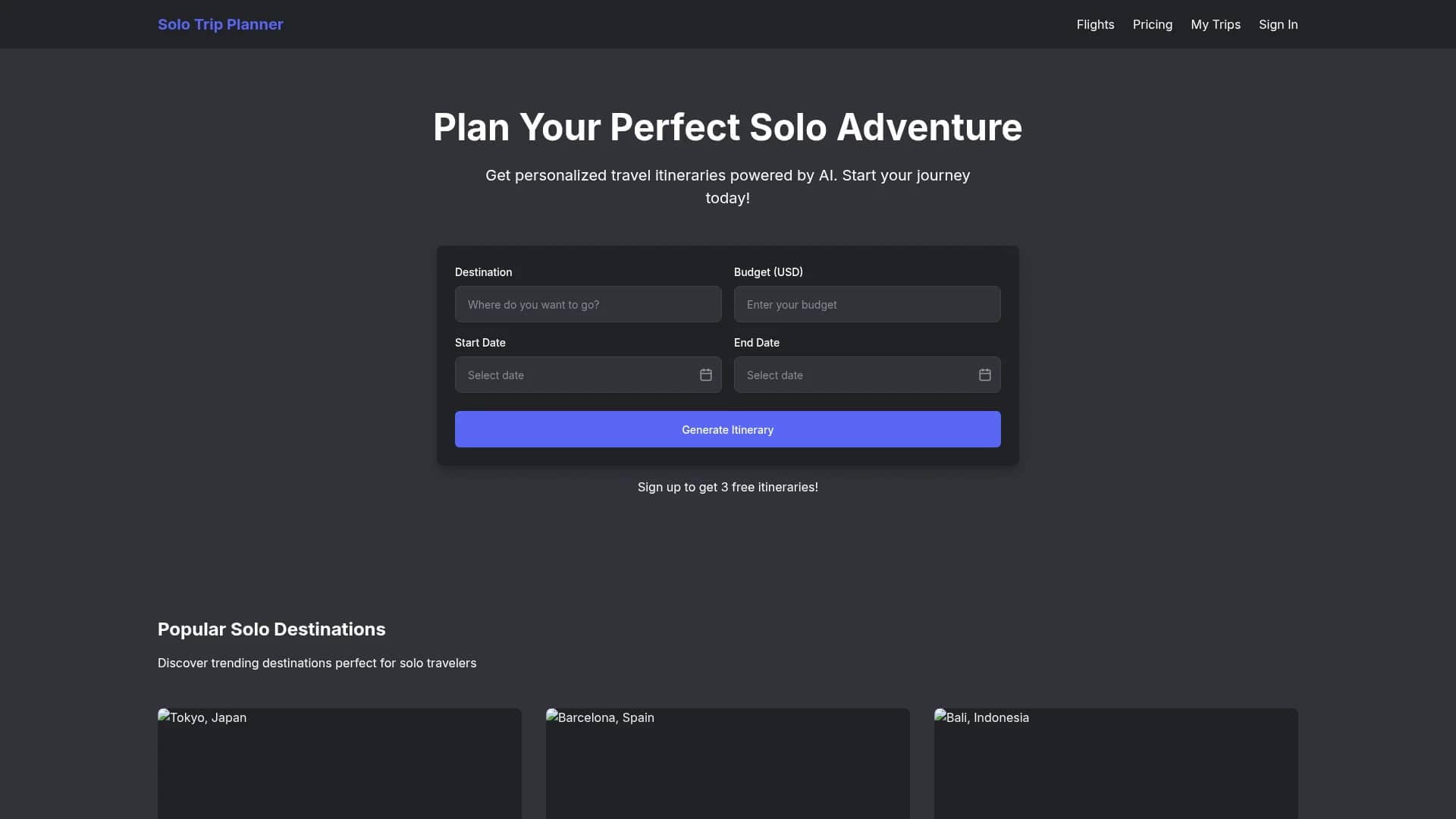Click the Popular Solo Destinations heading
The width and height of the screenshot is (1456, 819).
click(x=271, y=629)
